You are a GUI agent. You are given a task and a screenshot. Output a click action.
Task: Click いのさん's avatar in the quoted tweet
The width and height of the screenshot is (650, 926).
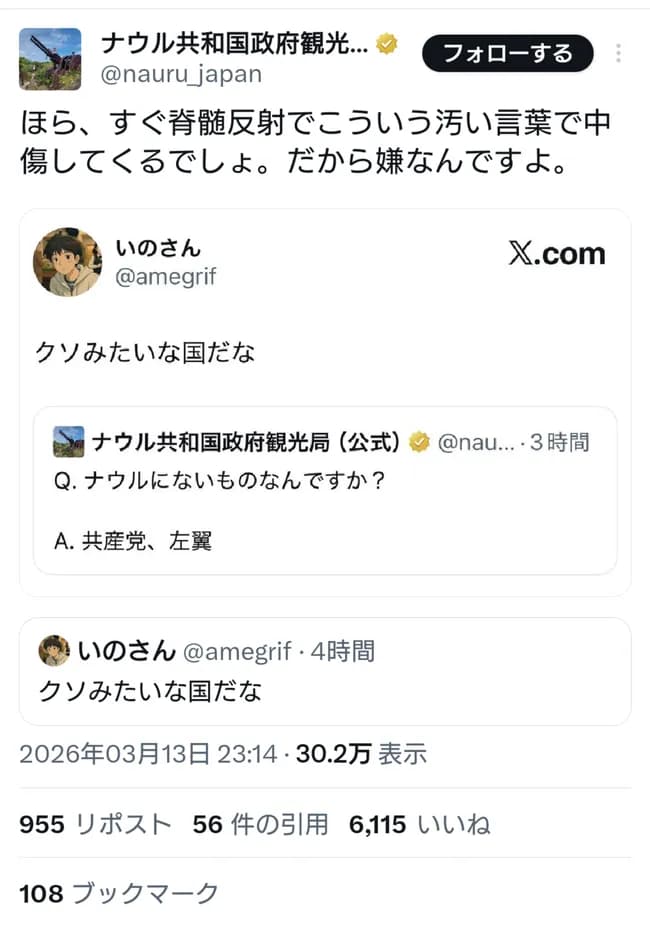pyautogui.click(x=68, y=263)
